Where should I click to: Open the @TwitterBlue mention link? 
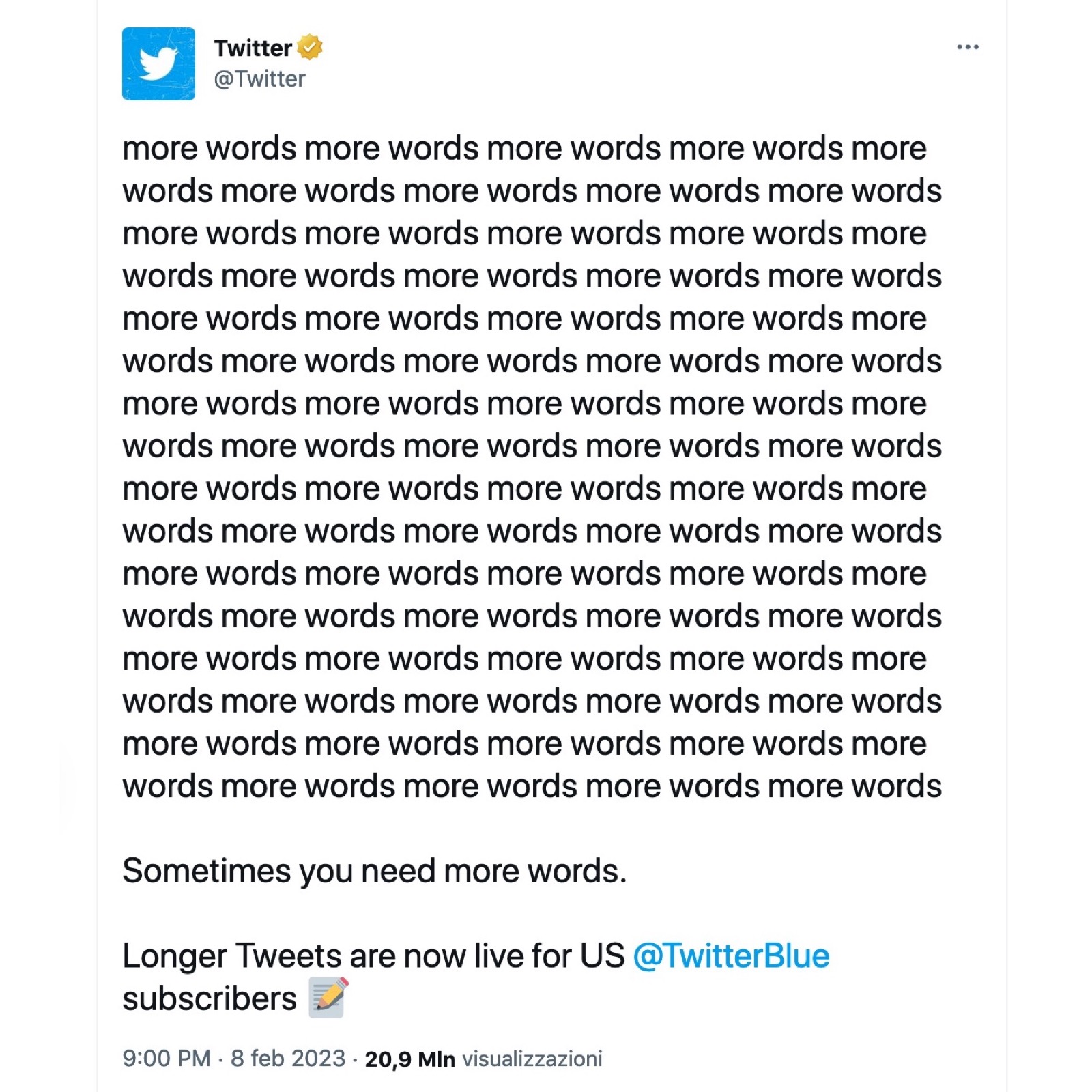coord(730,955)
